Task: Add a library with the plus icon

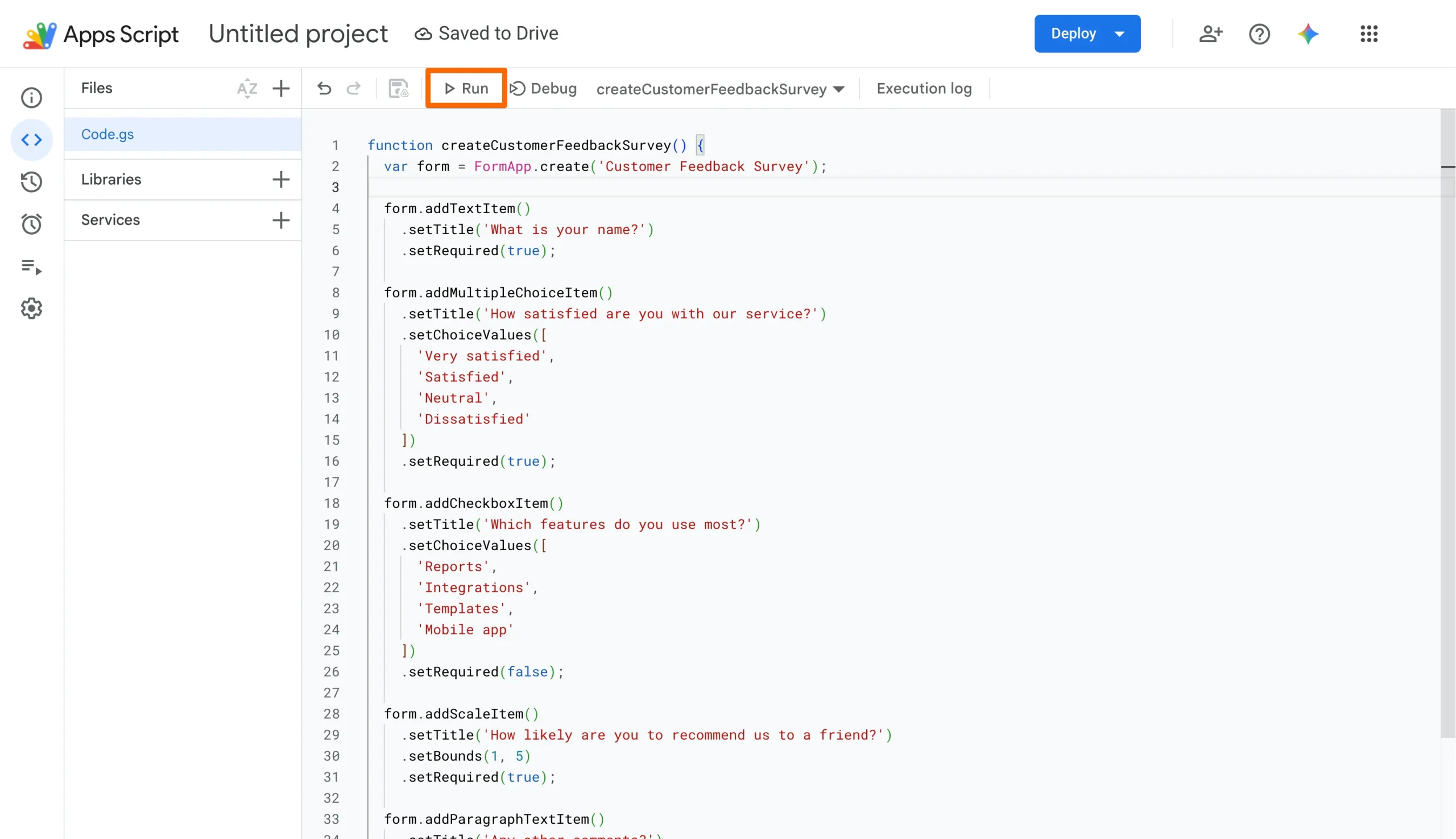Action: (x=281, y=179)
